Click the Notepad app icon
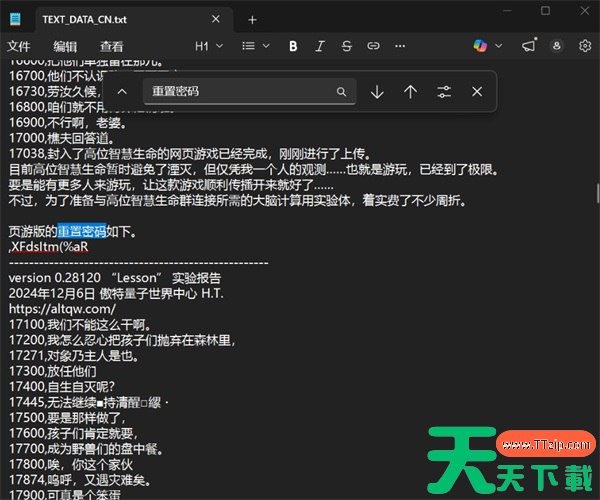Image resolution: width=600 pixels, height=500 pixels. point(15,19)
